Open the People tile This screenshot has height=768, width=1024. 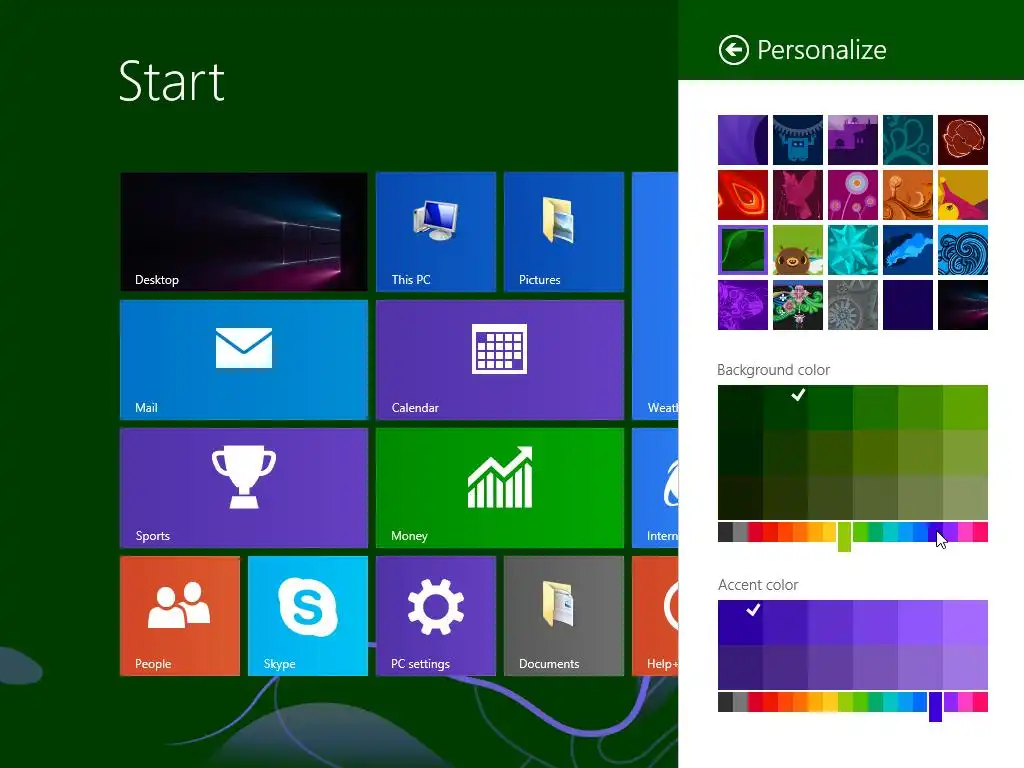pos(180,616)
